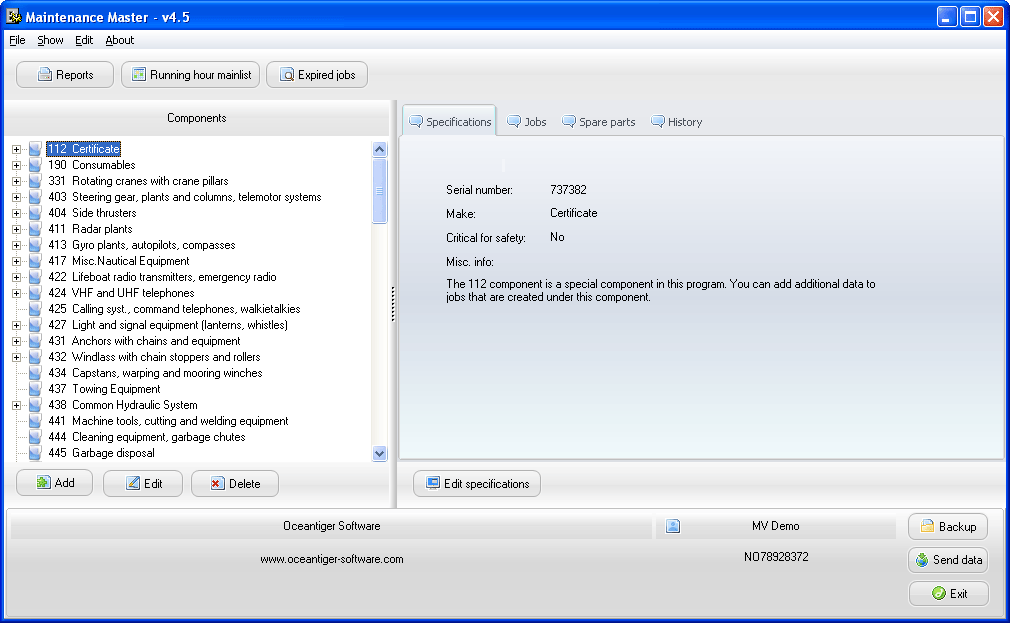Select 432 Windlass with chain stoppers
The height and width of the screenshot is (623, 1010).
click(x=155, y=357)
